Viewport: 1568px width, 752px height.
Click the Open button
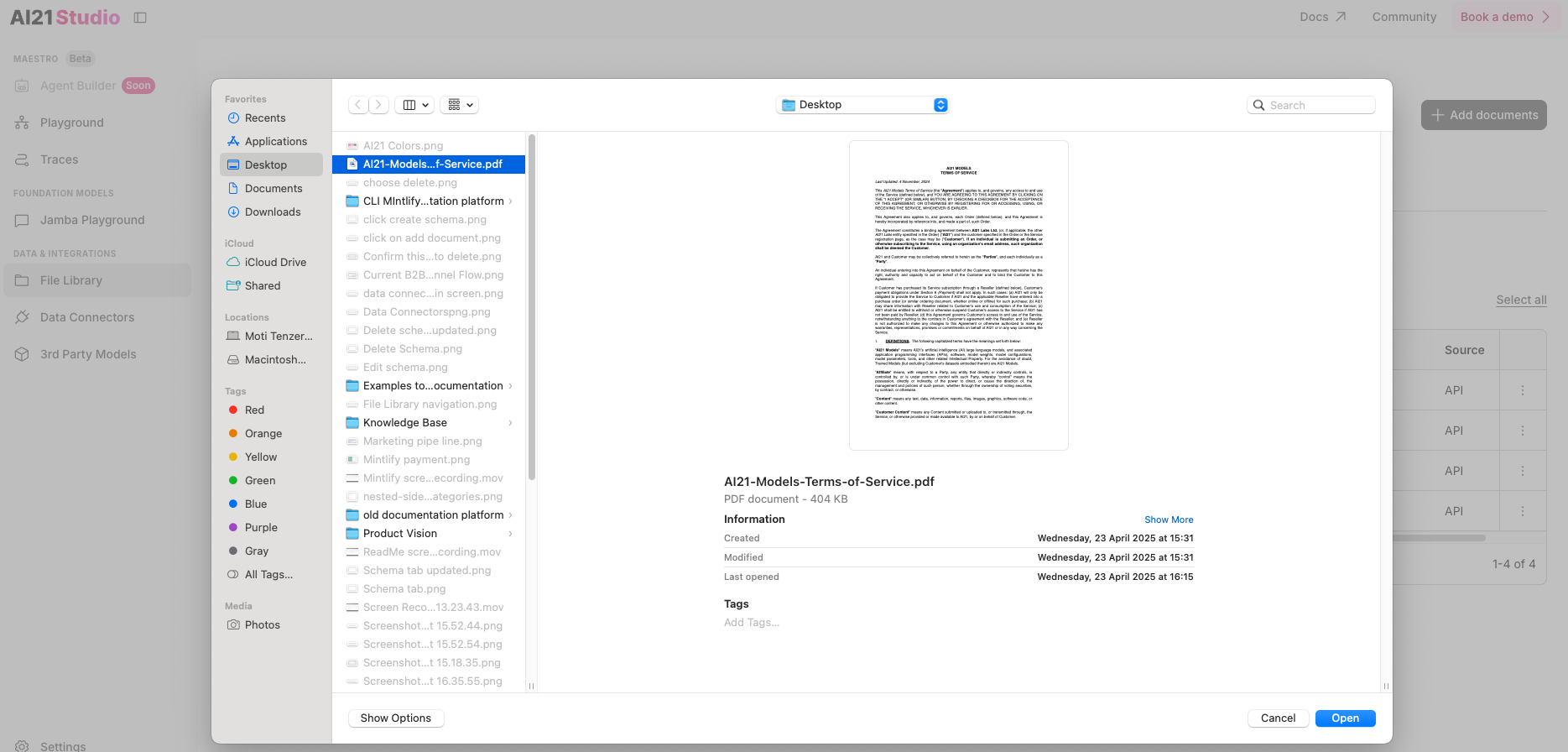(1345, 718)
